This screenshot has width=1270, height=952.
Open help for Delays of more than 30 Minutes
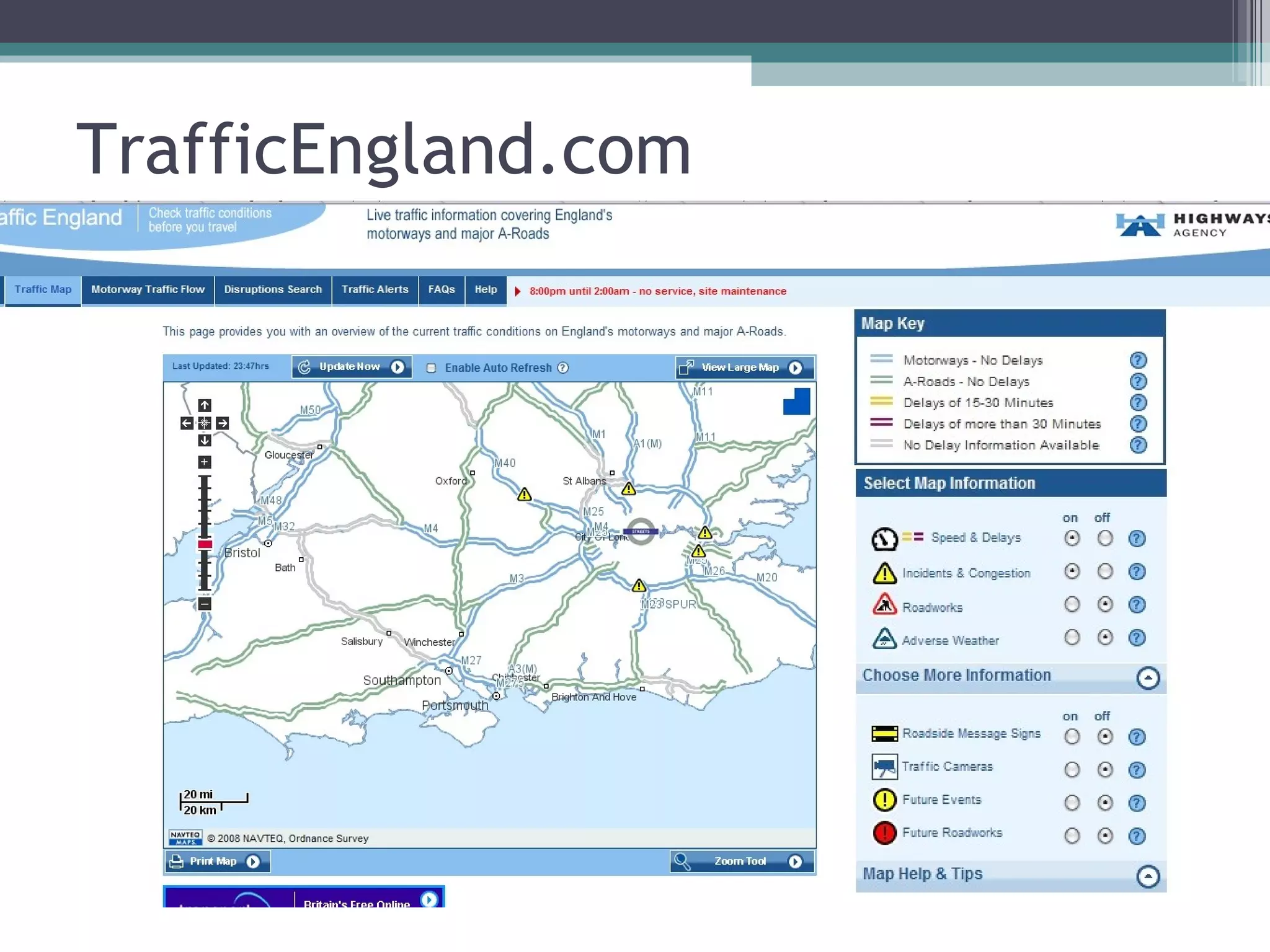pyautogui.click(x=1138, y=424)
